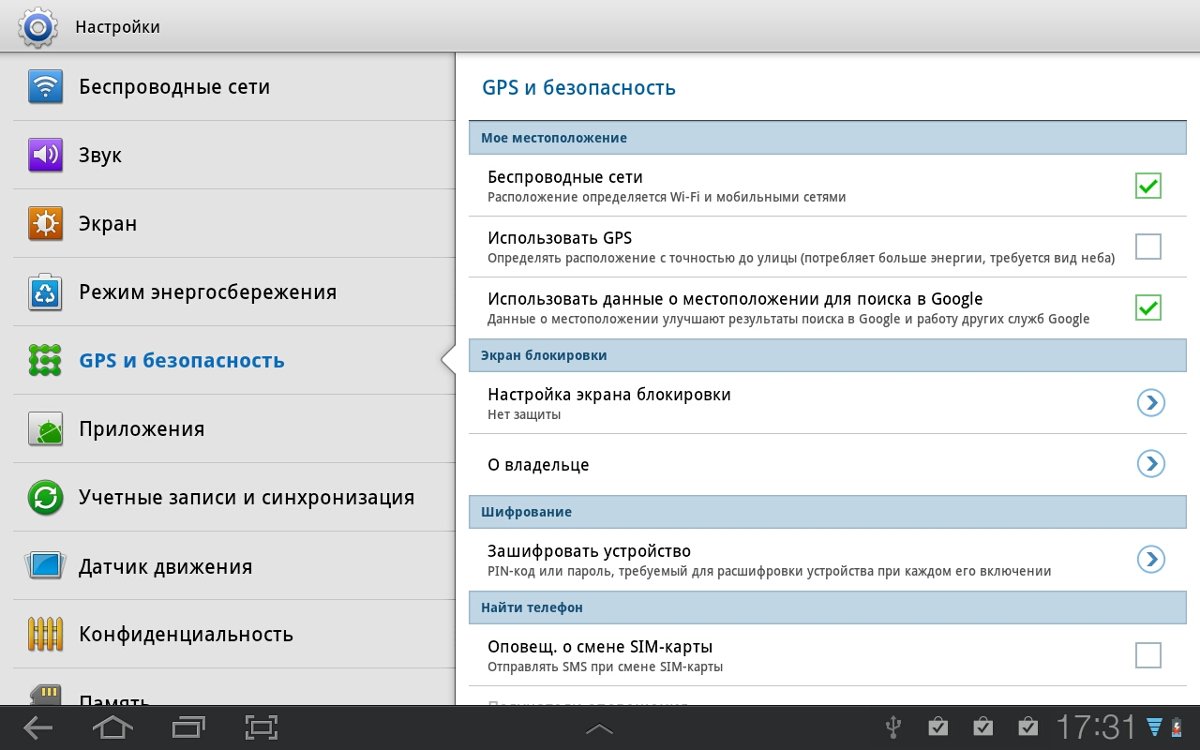
Task: Tap Экран блокировки section header
Action: [x=827, y=355]
